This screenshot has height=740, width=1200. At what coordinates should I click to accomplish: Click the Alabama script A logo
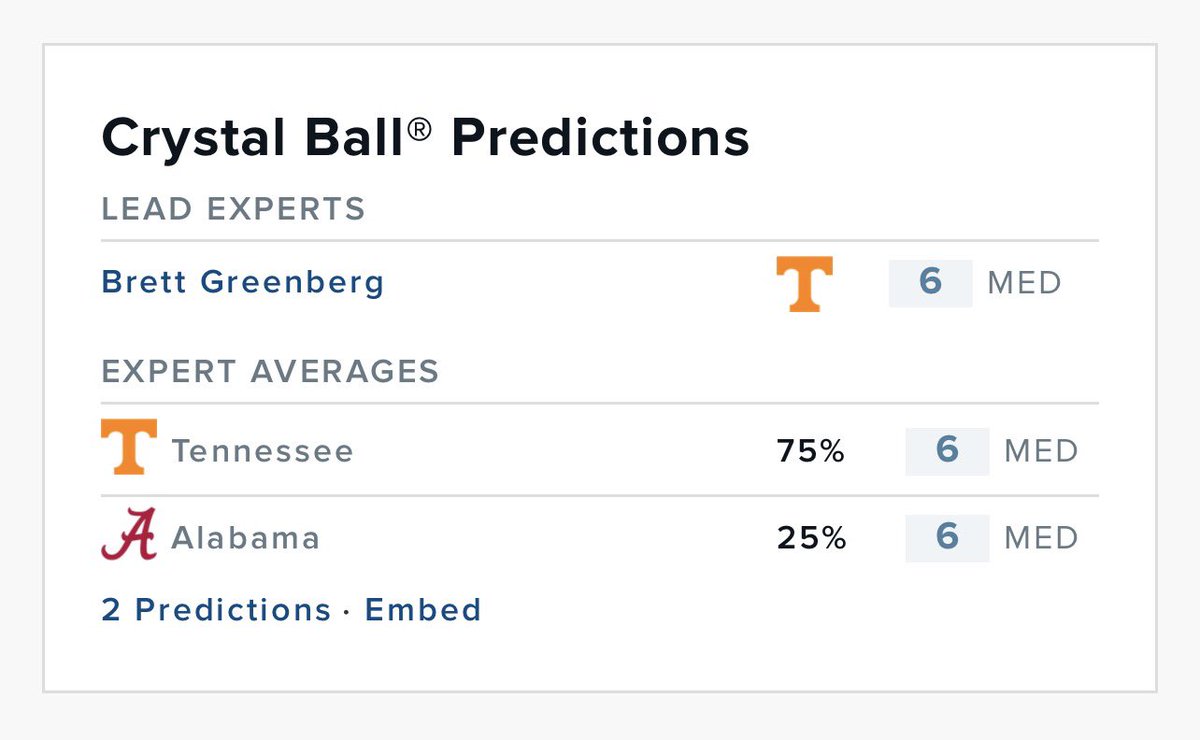(x=129, y=535)
